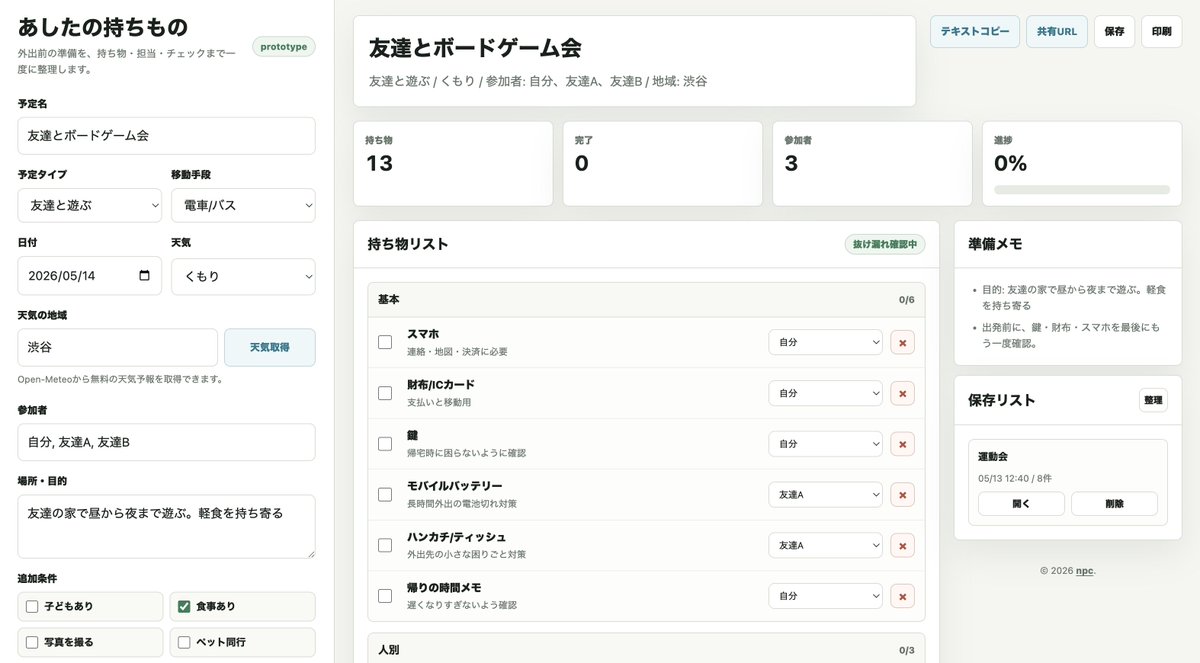Focus the 天気の地域 input containing 渋谷

(x=118, y=347)
